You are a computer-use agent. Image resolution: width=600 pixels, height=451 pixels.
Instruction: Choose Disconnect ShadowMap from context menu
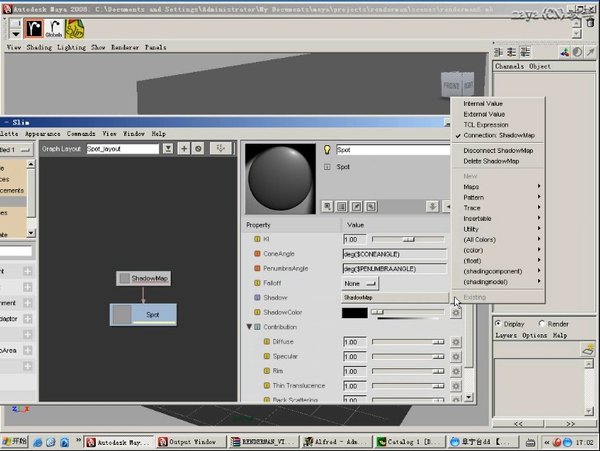point(499,150)
